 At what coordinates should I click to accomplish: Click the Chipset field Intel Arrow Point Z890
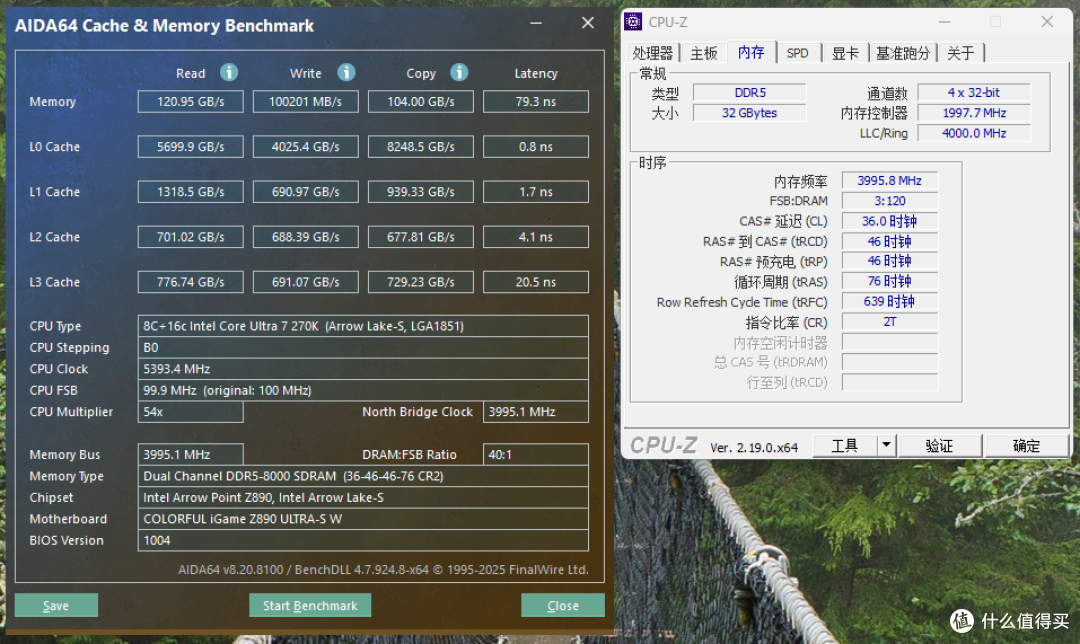coord(363,497)
